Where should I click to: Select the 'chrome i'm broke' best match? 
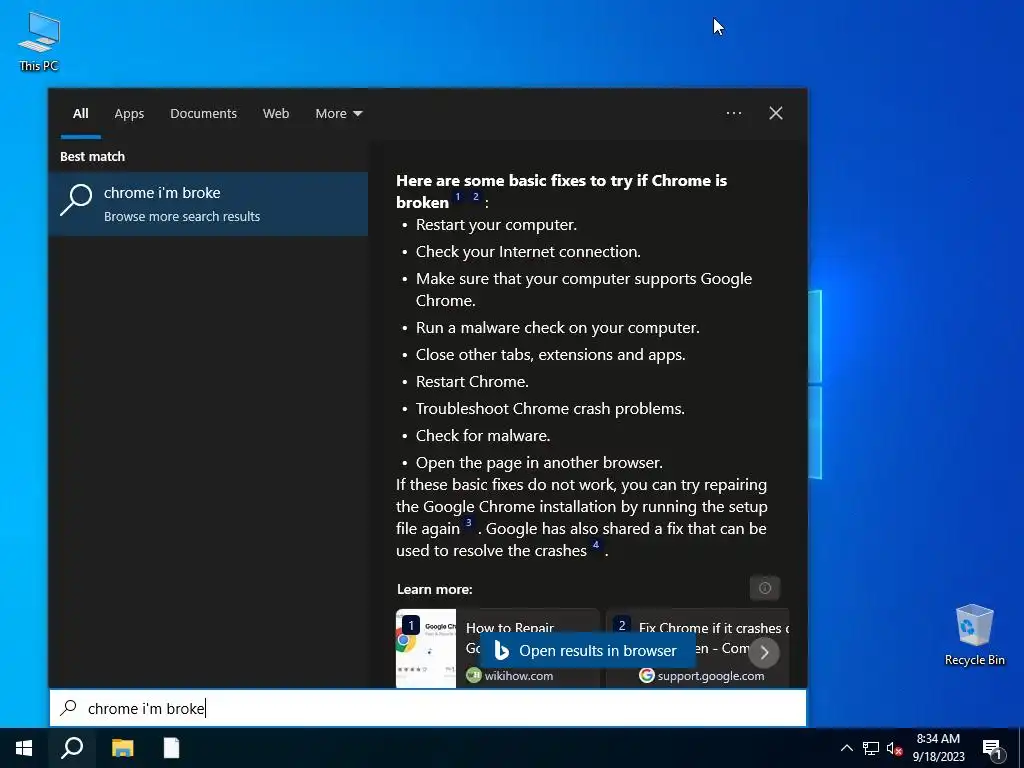(208, 204)
